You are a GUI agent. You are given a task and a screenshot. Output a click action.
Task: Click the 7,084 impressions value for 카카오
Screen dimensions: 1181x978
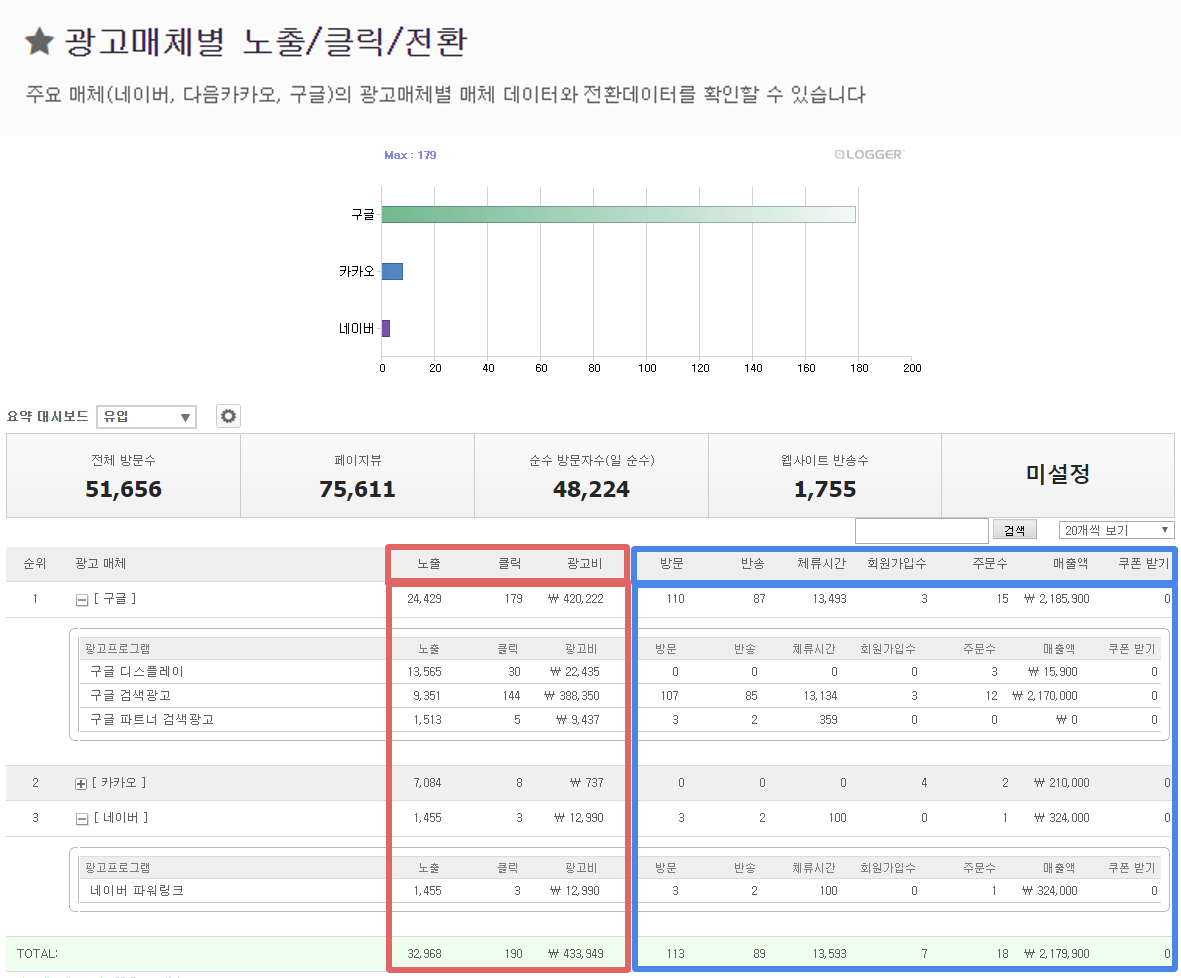pyautogui.click(x=427, y=783)
